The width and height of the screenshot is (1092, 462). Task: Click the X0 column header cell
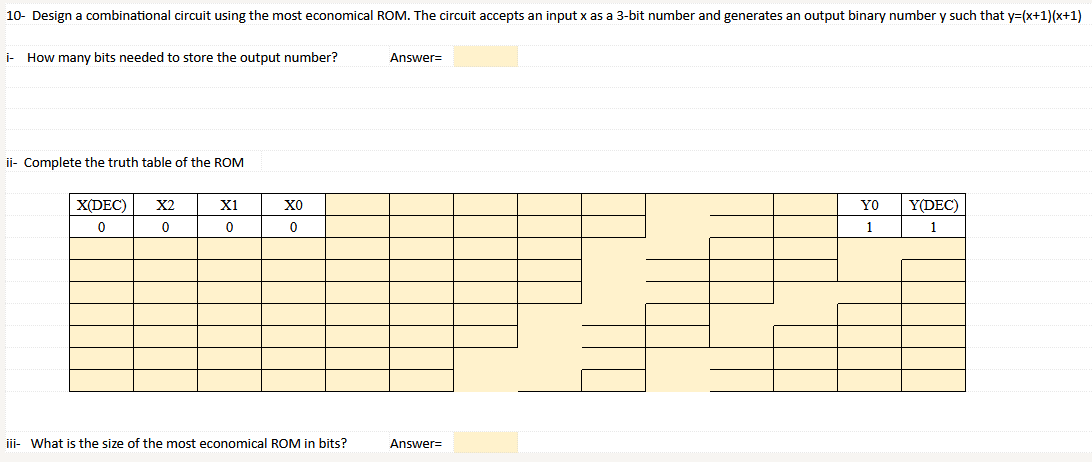293,206
